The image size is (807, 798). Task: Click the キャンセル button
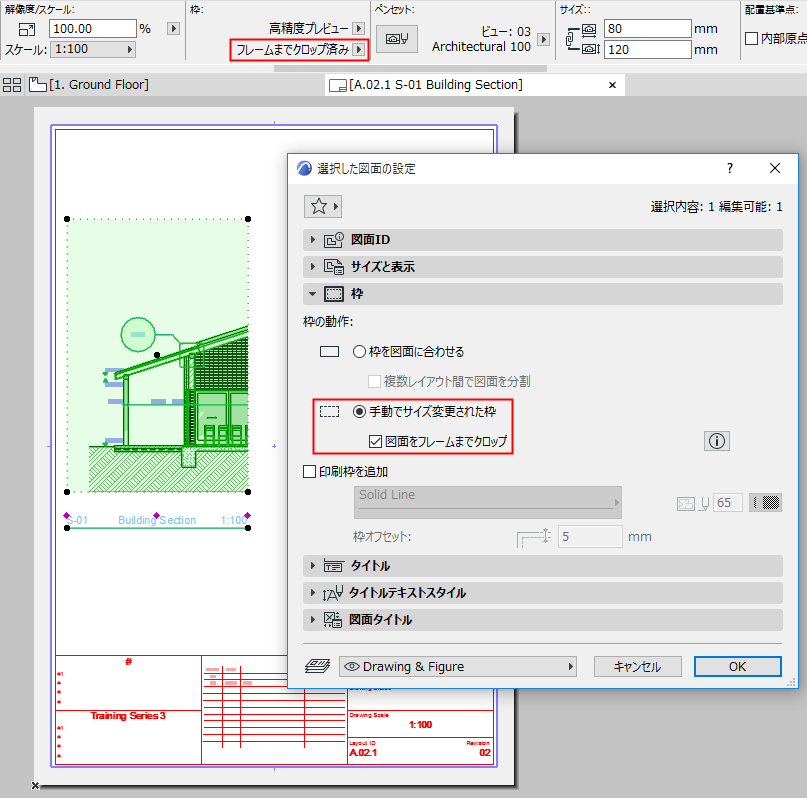[x=638, y=667]
